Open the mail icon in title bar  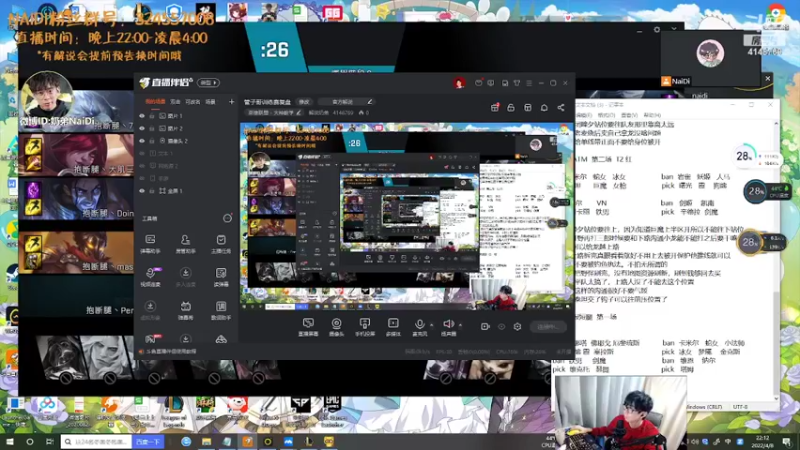478,83
